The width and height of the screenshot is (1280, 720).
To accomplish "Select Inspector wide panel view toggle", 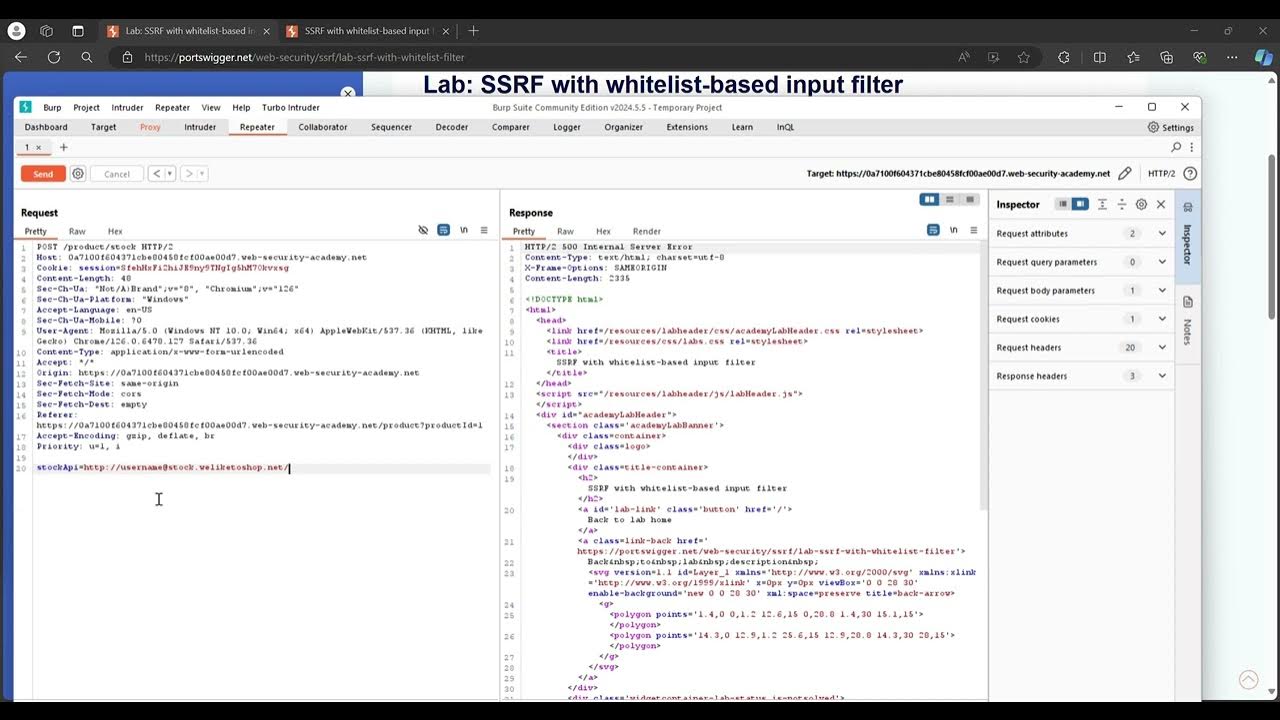I will [x=1080, y=204].
